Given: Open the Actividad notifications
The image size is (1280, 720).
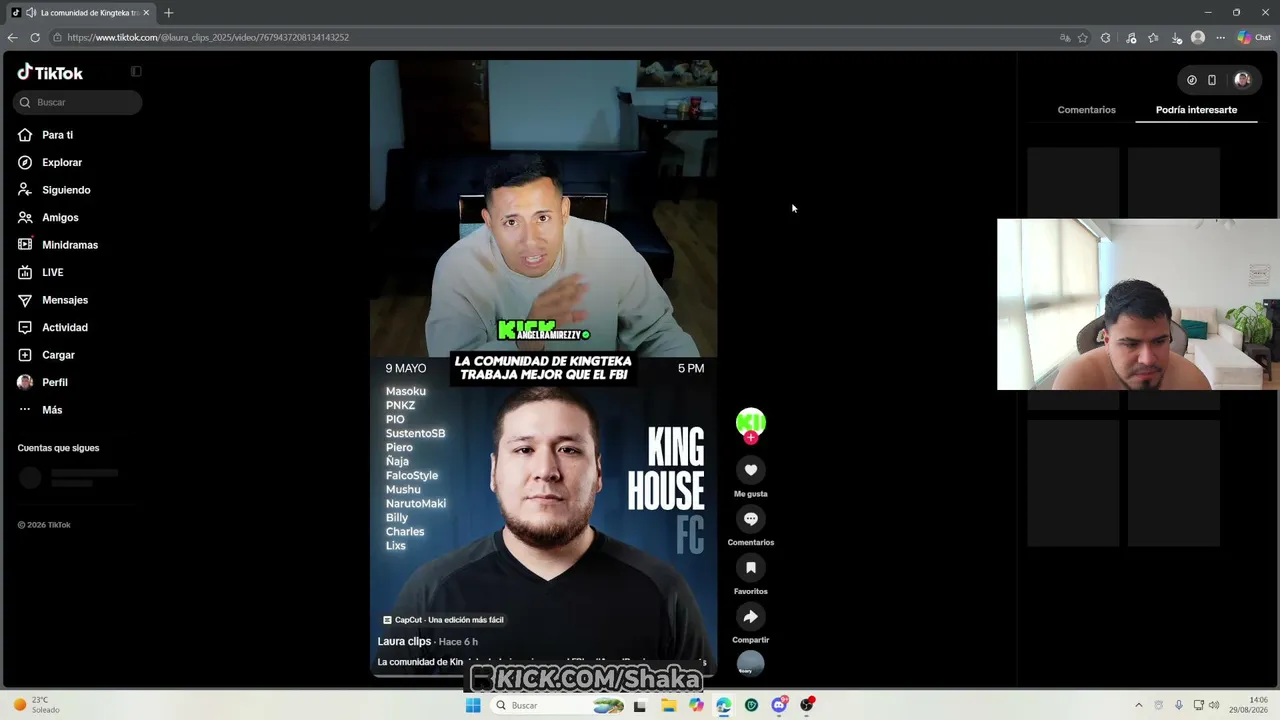Looking at the screenshot, I should (53, 327).
